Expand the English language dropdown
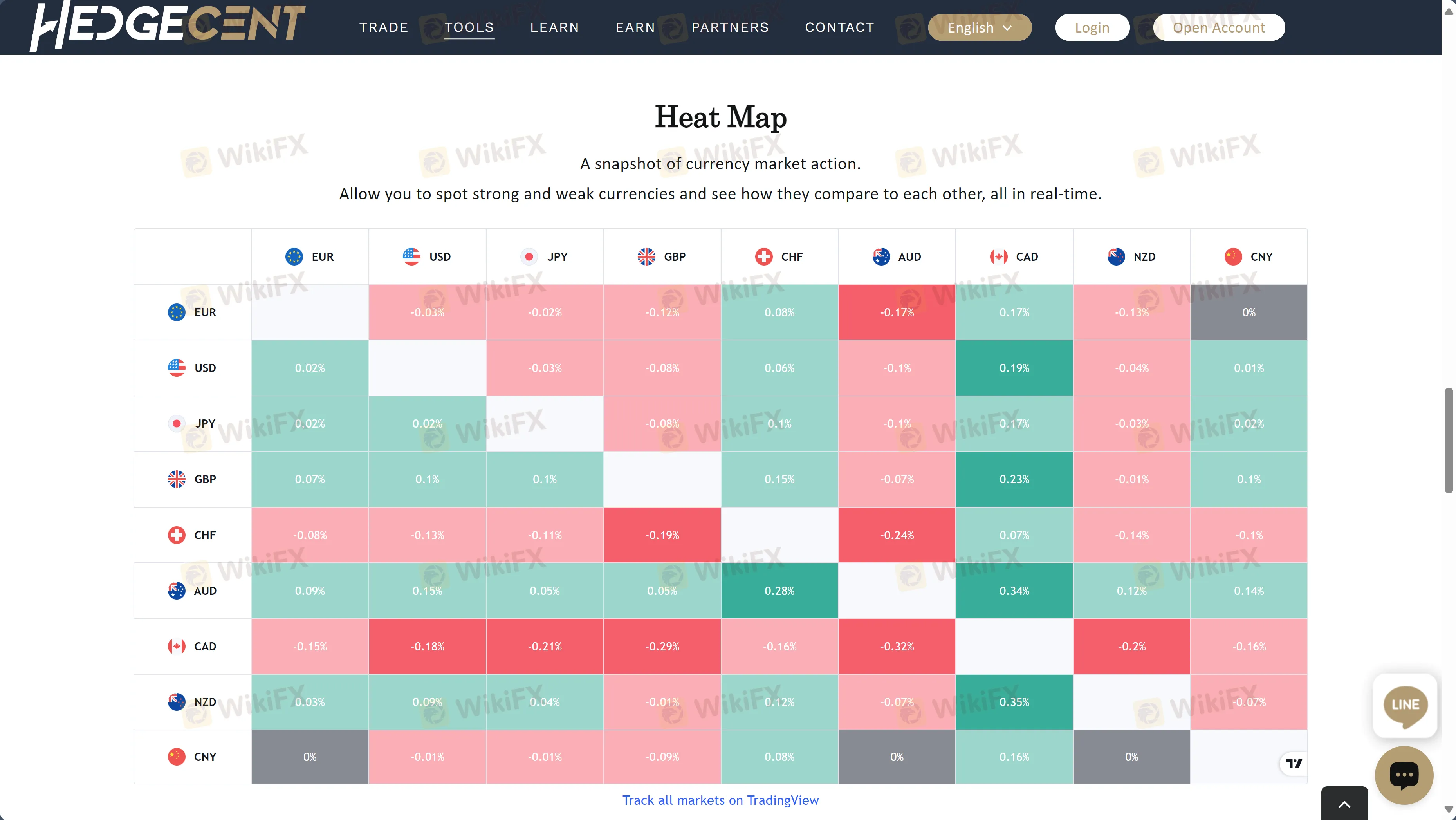Viewport: 1456px width, 820px height. tap(980, 27)
